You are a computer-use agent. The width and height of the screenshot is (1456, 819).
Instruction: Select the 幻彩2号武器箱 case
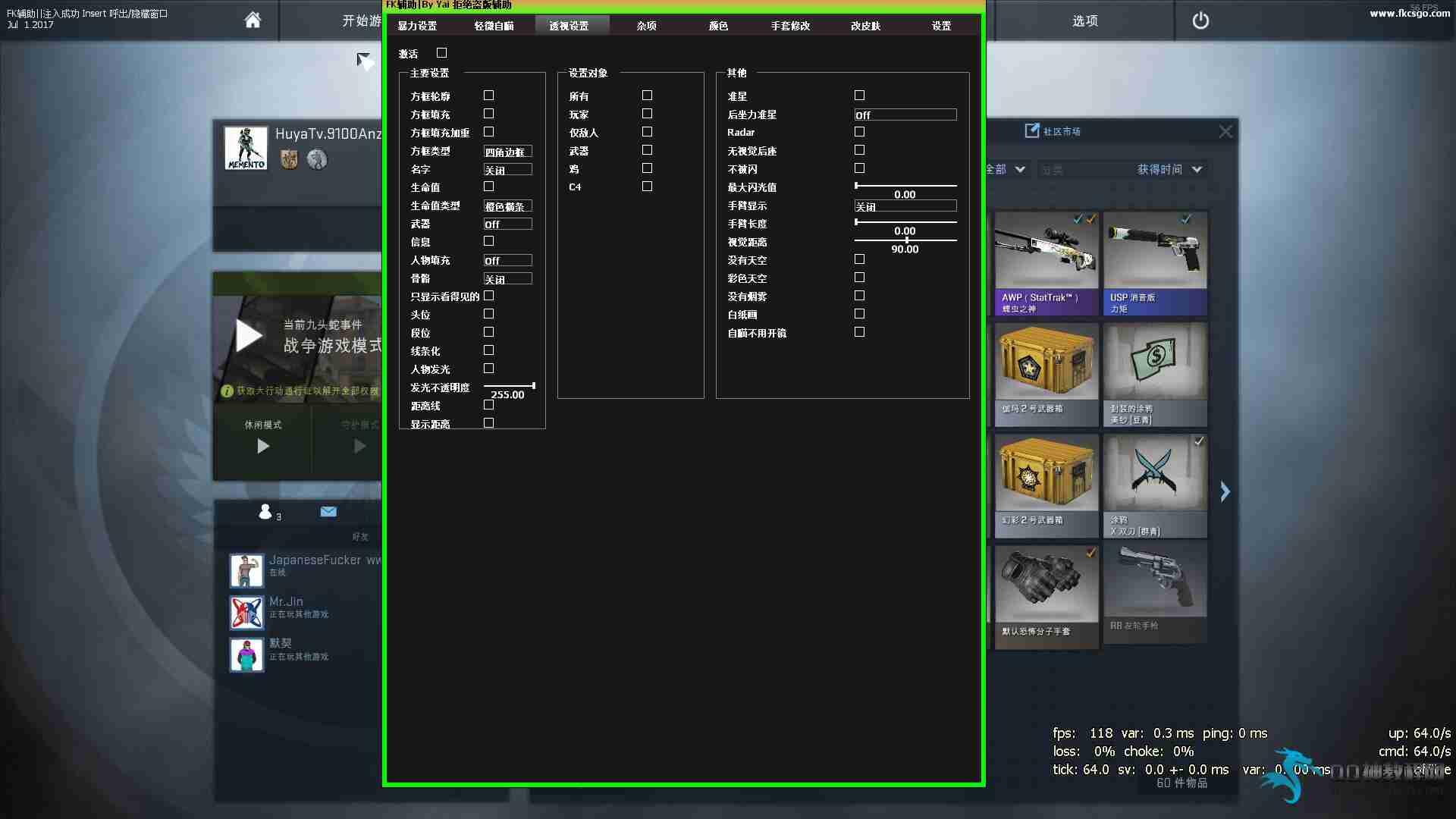coord(1046,486)
